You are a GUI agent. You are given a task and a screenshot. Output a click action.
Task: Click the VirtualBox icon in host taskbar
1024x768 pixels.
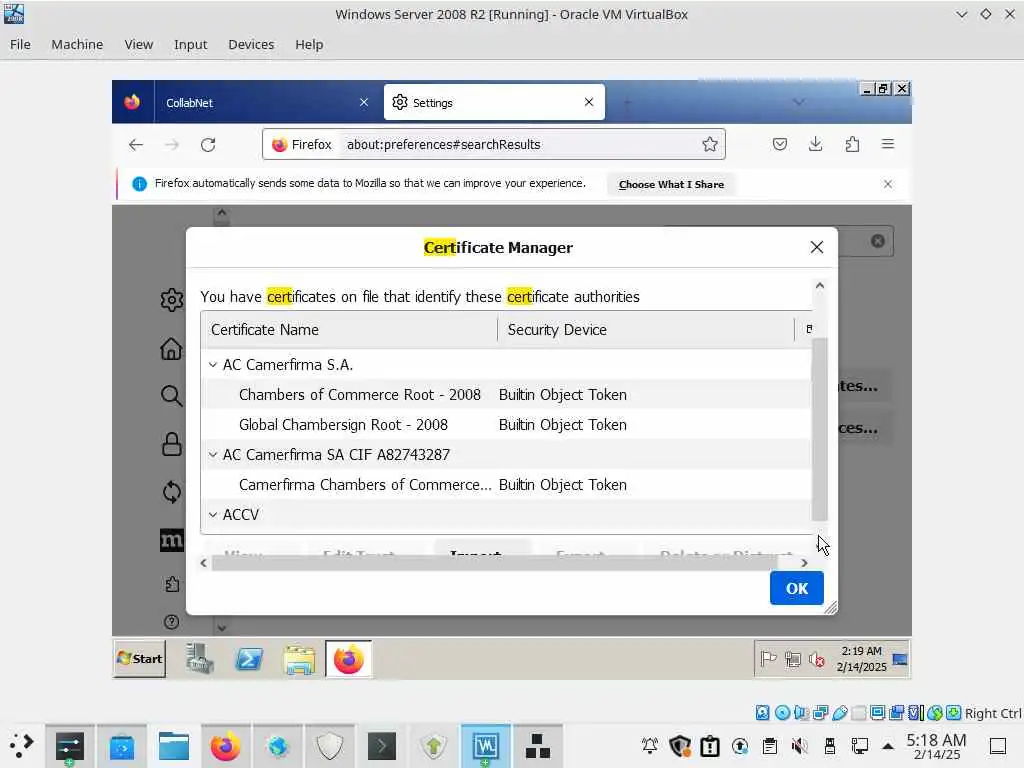485,746
